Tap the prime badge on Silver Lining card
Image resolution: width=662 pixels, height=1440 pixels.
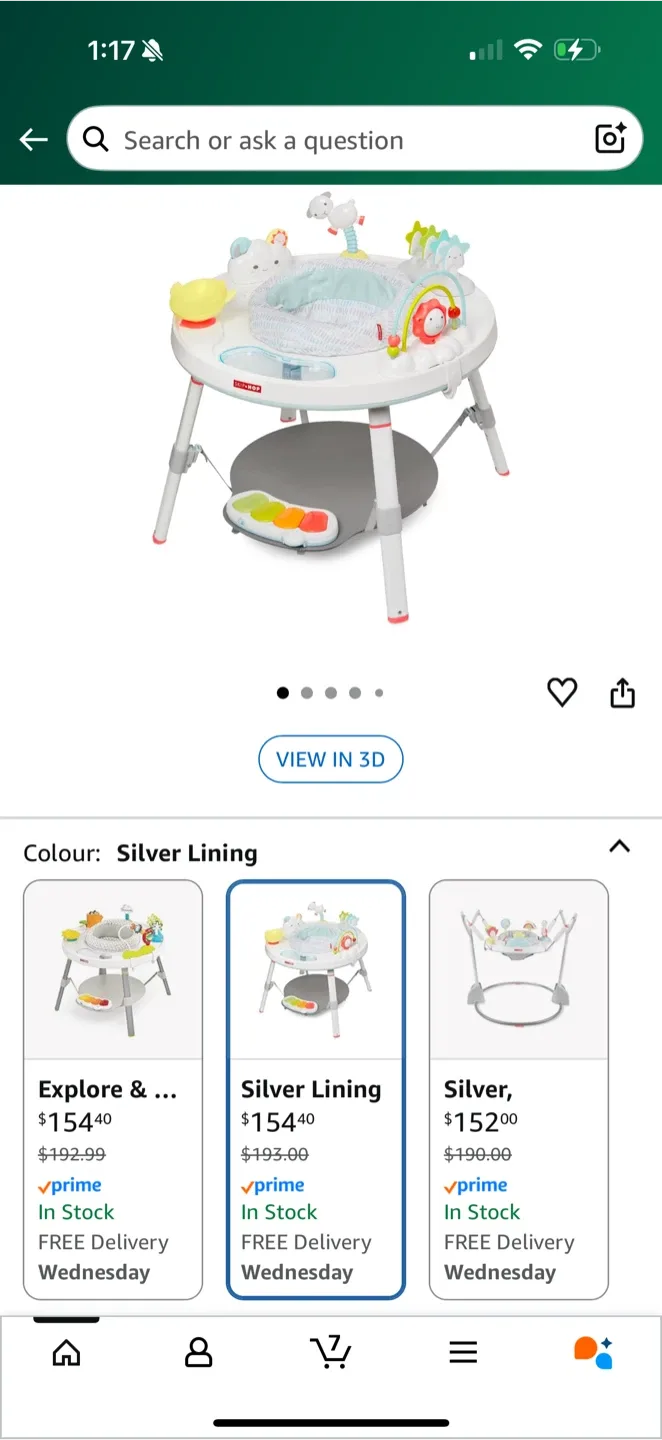point(272,1185)
